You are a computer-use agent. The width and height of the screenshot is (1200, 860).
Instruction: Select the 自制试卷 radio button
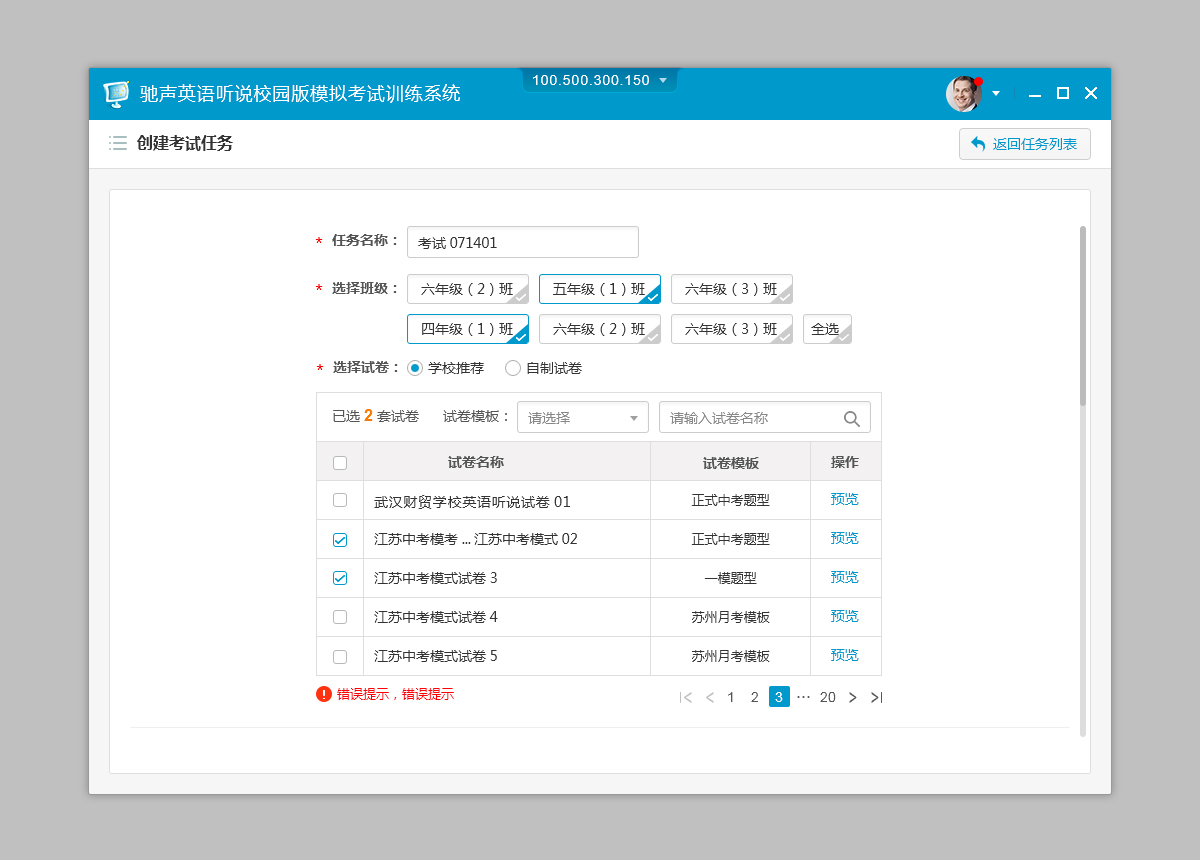tap(513, 368)
